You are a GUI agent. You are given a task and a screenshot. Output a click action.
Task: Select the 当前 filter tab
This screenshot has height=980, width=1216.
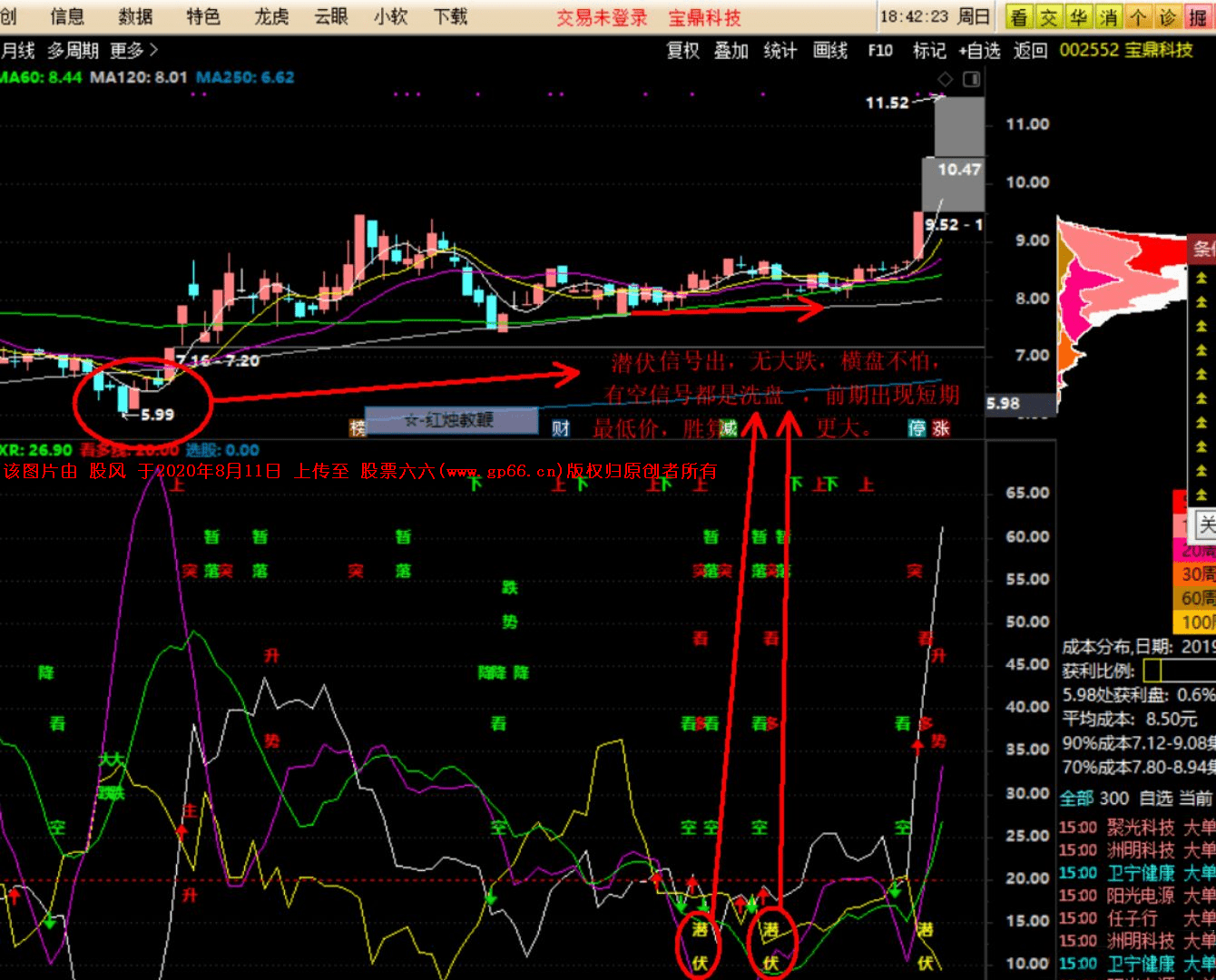(1195, 799)
